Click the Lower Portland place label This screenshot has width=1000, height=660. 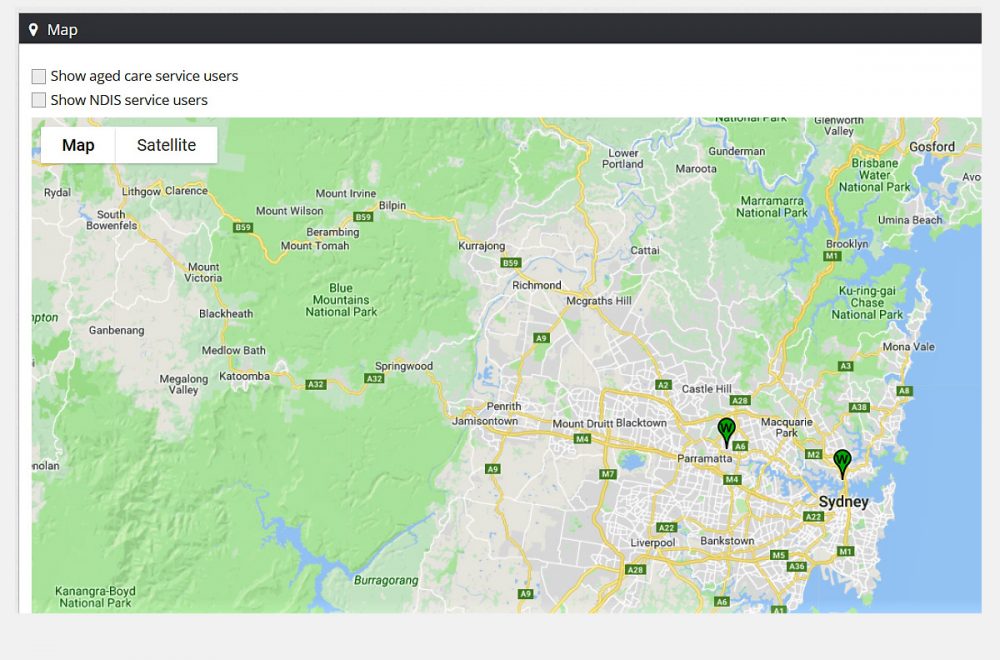click(x=622, y=159)
